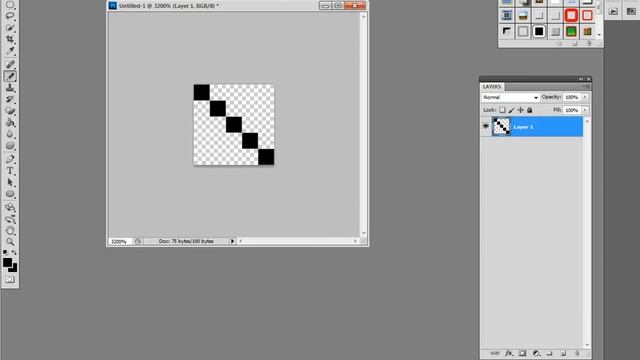Select the Sponge/Dodge tool
Screen dimensions: 640x360
tap(10, 146)
